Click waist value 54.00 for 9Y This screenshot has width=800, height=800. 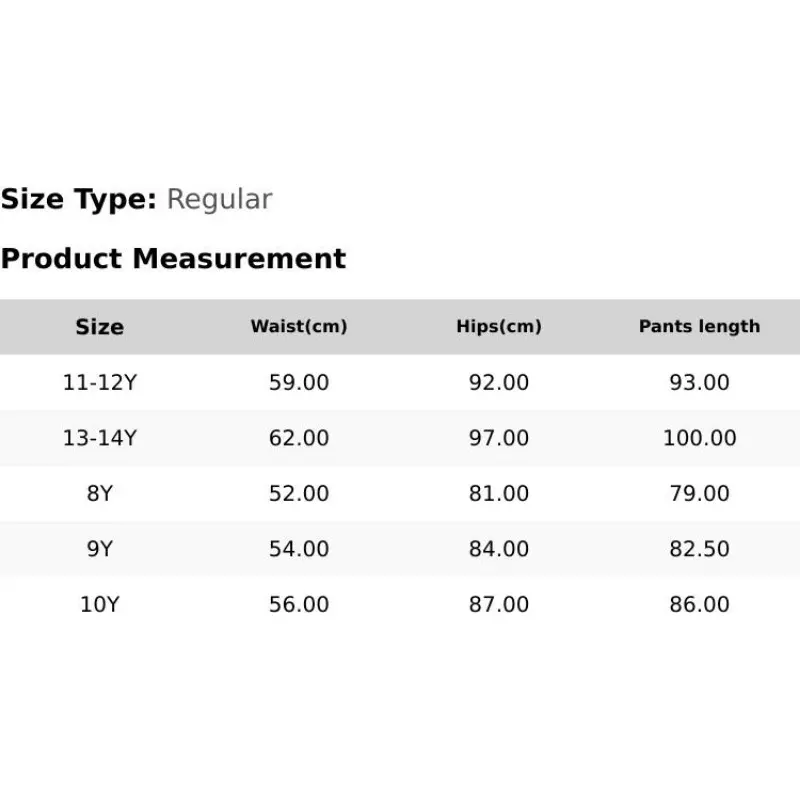[x=299, y=549]
